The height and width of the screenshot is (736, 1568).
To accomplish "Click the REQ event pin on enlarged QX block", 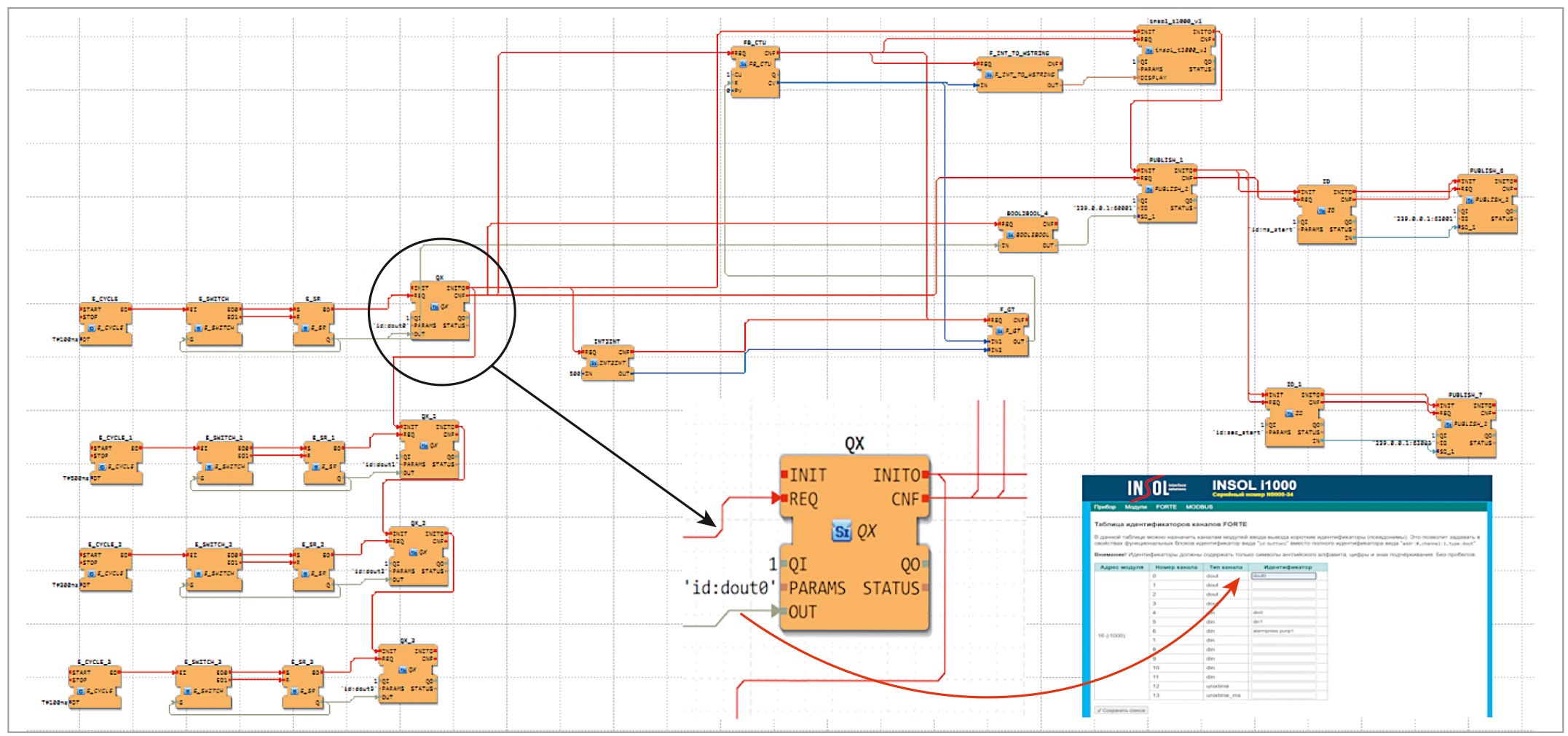I will [785, 499].
